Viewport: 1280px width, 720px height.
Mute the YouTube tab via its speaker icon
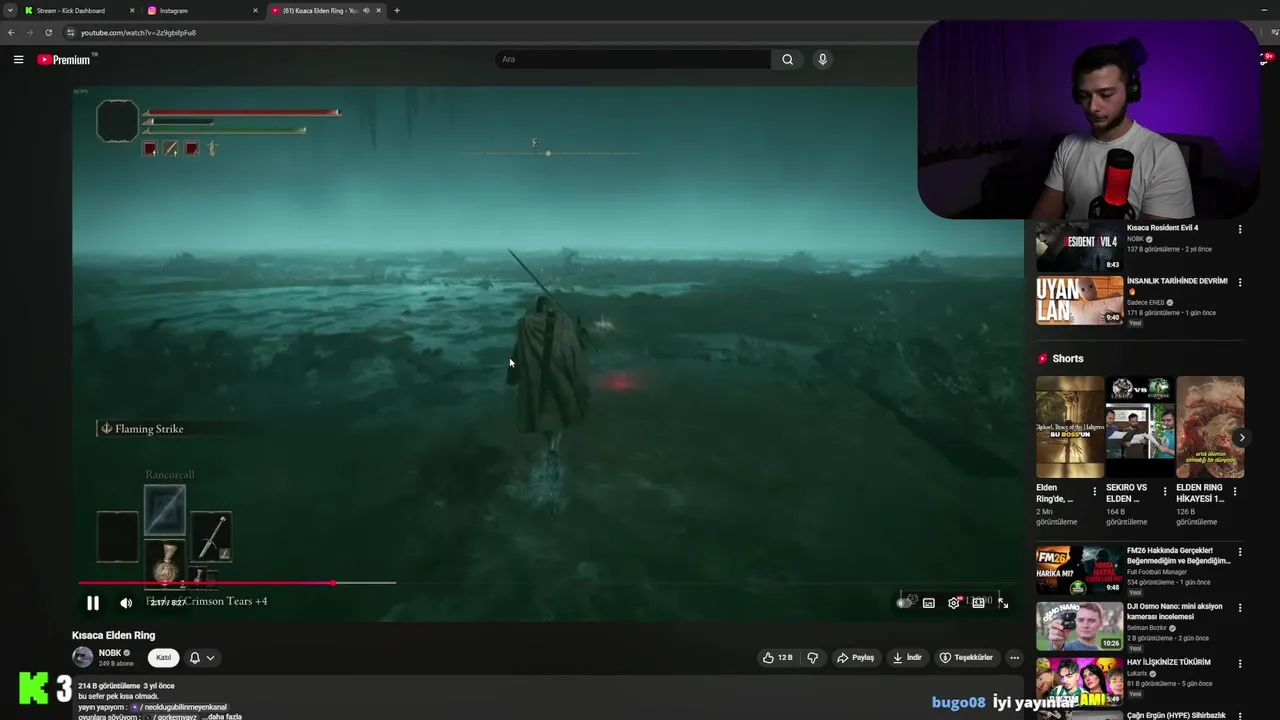coord(365,11)
